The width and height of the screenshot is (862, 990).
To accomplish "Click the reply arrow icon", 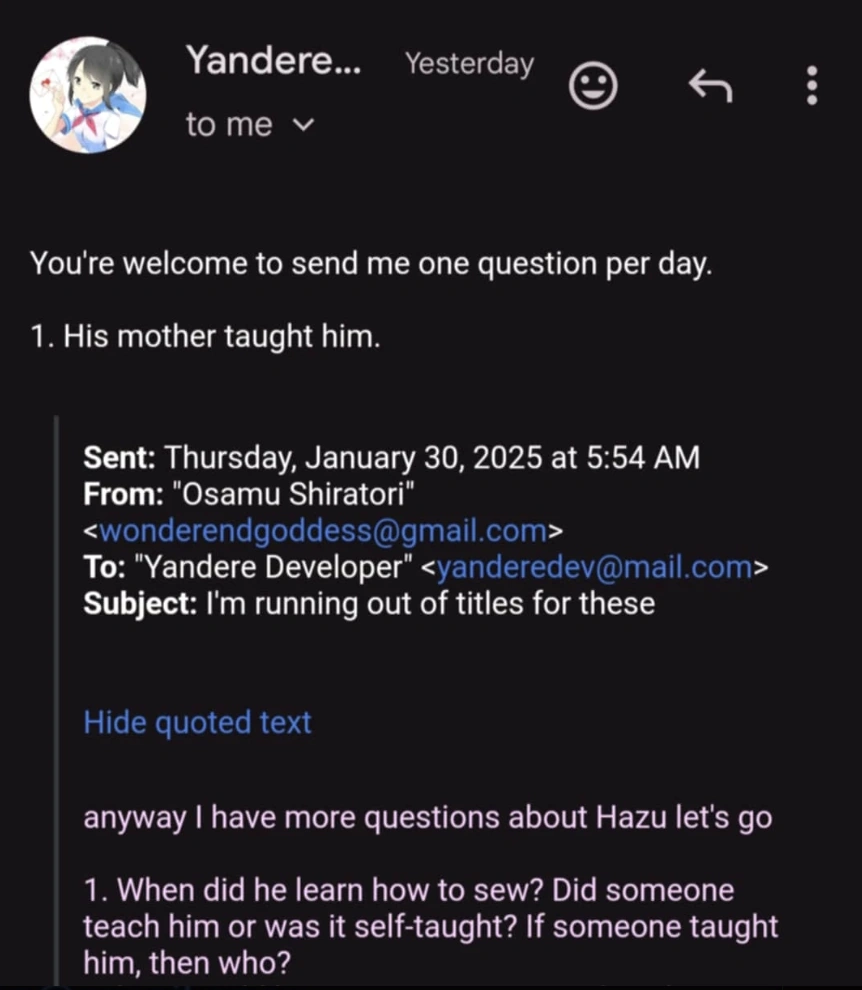I will pos(710,88).
